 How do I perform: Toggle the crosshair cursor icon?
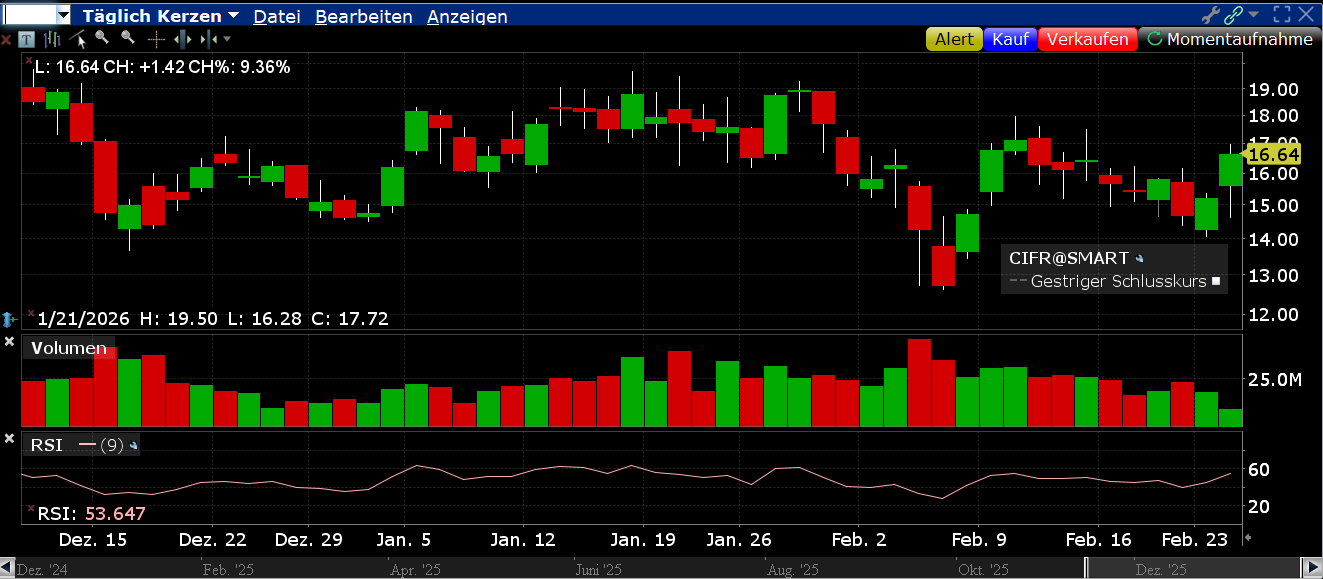coord(156,39)
